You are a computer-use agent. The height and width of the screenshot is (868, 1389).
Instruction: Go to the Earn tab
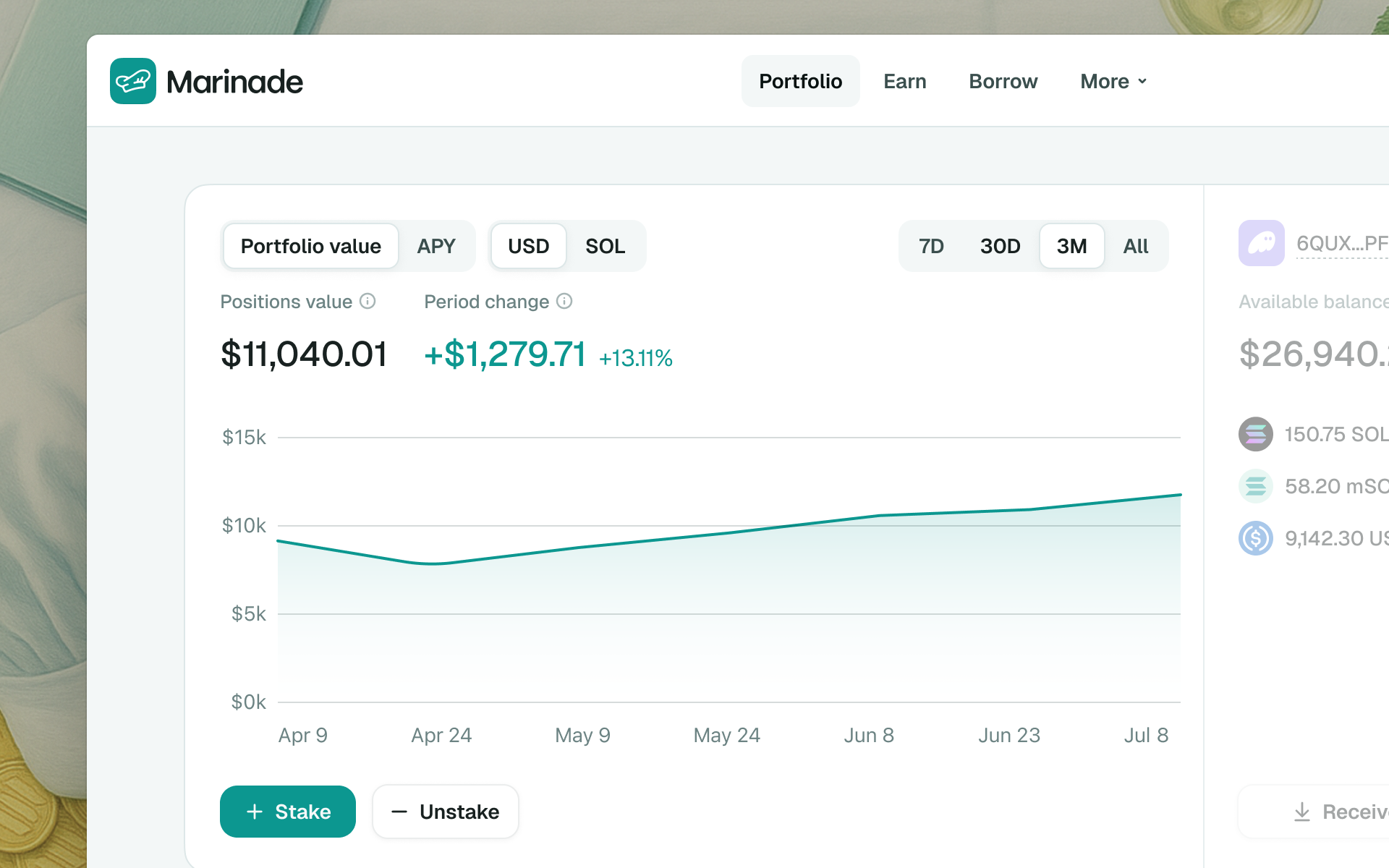pos(905,81)
